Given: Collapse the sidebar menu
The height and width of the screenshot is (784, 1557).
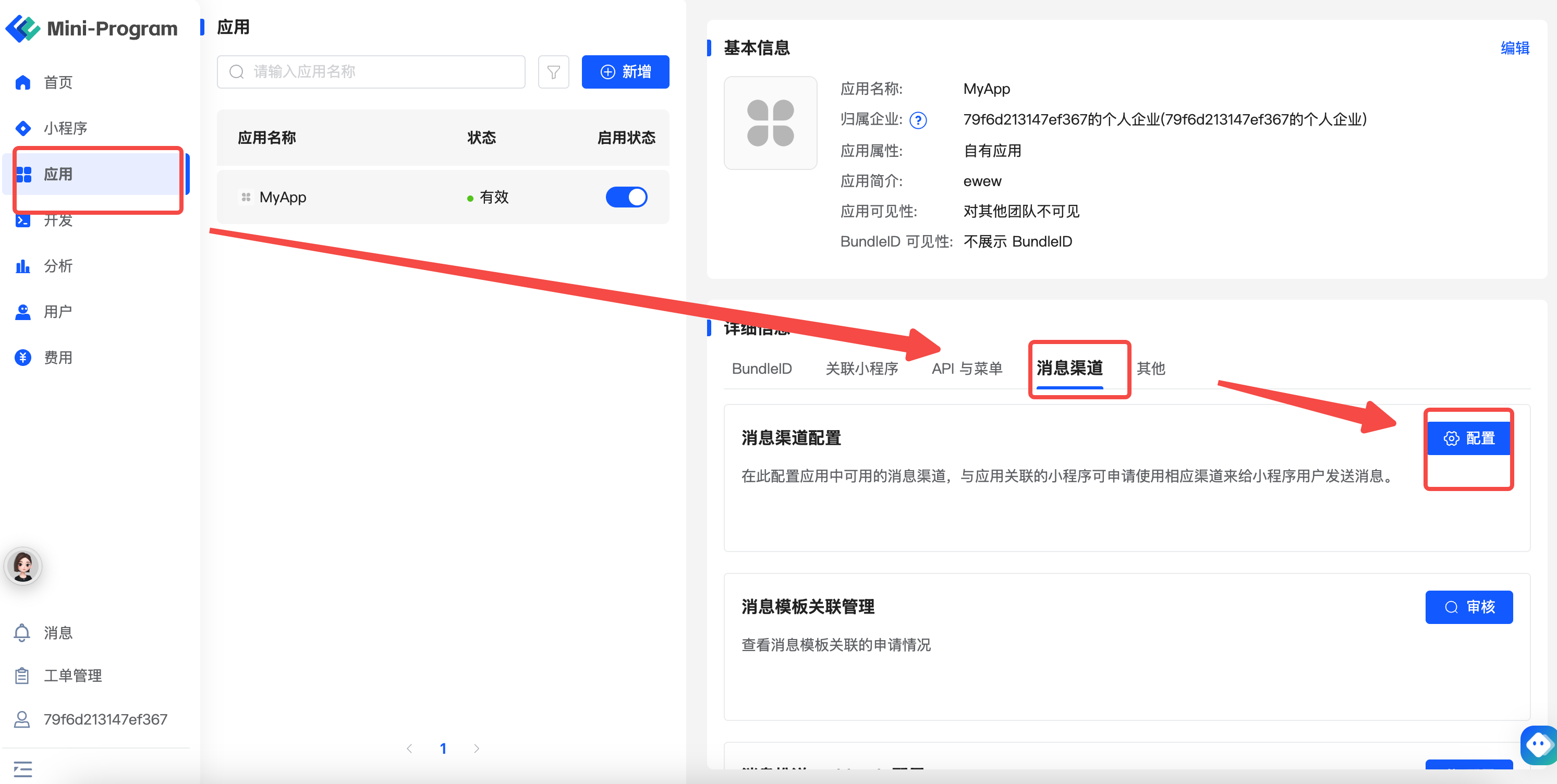Looking at the screenshot, I should click(x=22, y=769).
